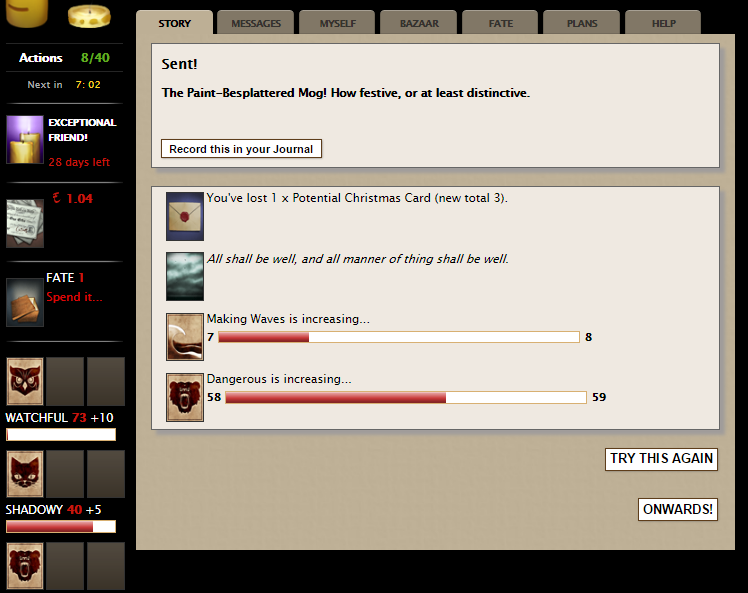Click the Onwards! button

click(x=677, y=510)
